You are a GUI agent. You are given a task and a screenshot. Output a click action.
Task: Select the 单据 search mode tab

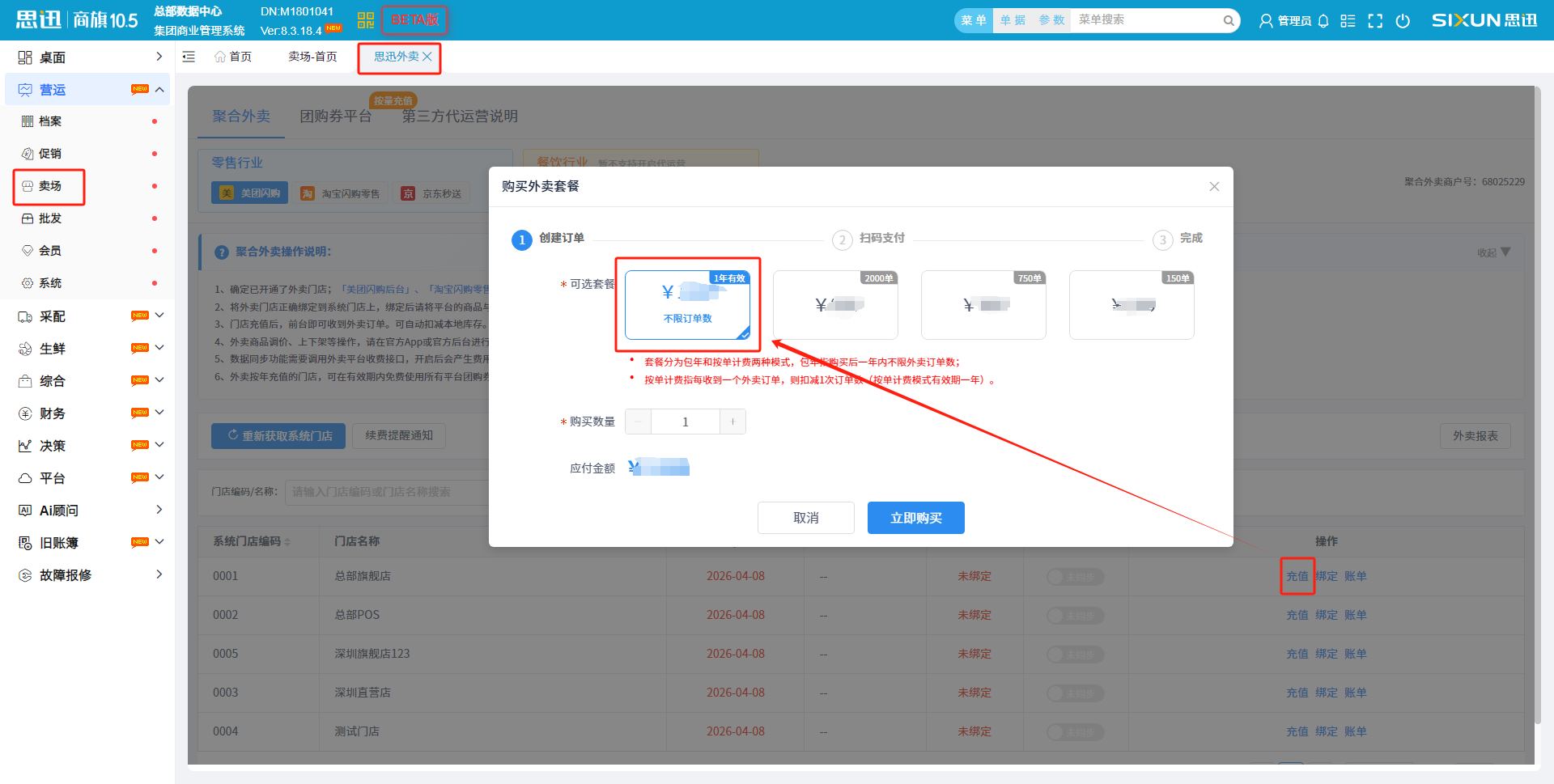tap(1013, 20)
